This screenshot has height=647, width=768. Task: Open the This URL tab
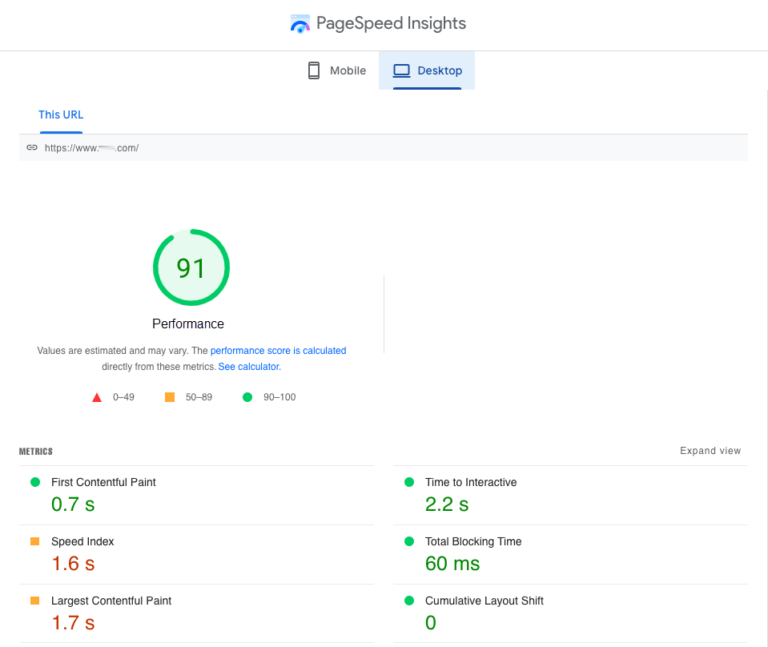tap(61, 115)
